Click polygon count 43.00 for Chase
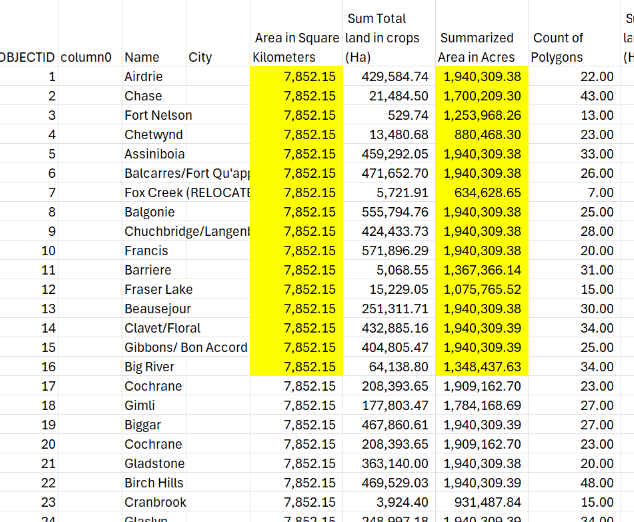The image size is (634, 522). [x=597, y=96]
